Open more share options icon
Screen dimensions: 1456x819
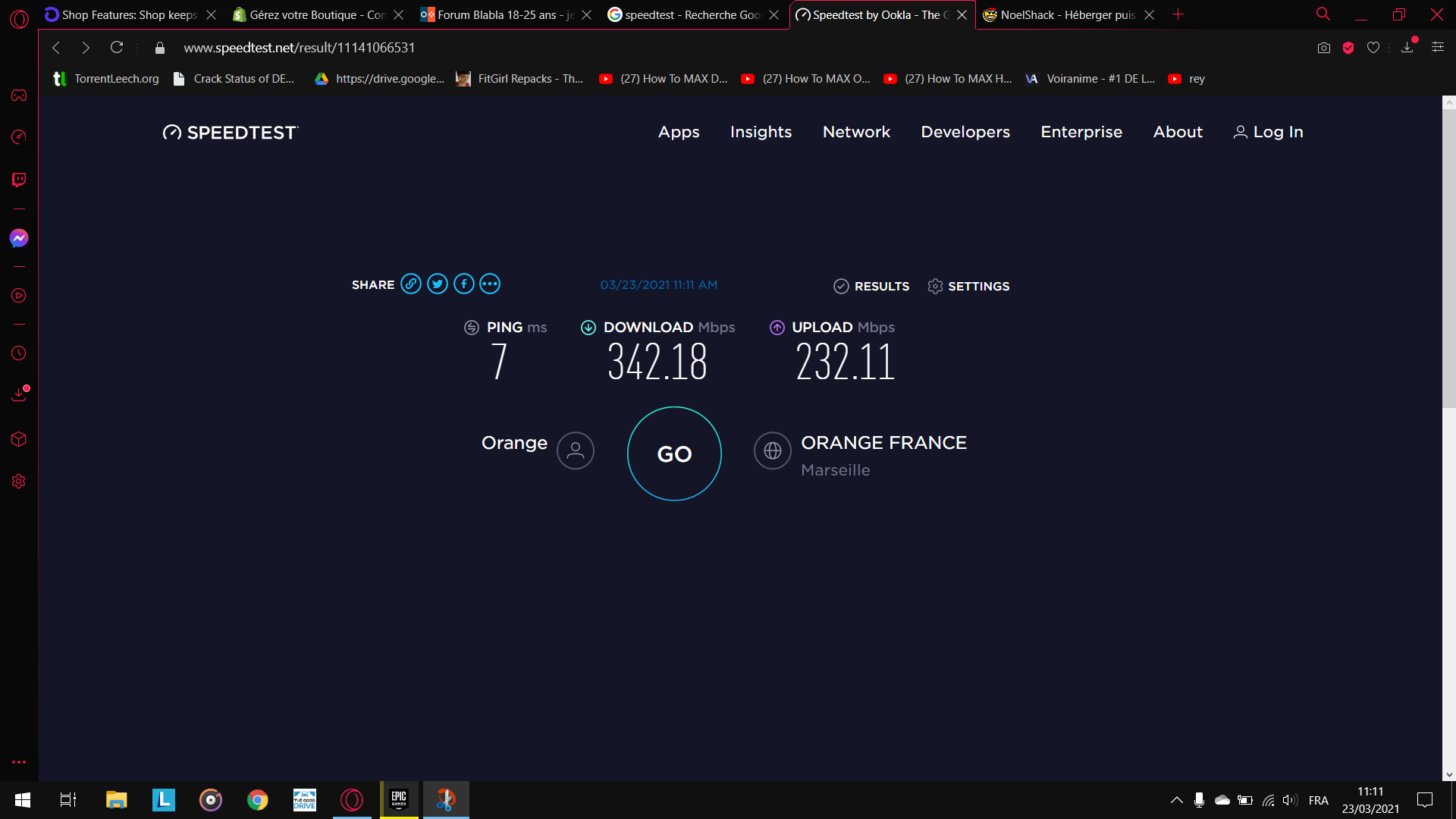[490, 284]
